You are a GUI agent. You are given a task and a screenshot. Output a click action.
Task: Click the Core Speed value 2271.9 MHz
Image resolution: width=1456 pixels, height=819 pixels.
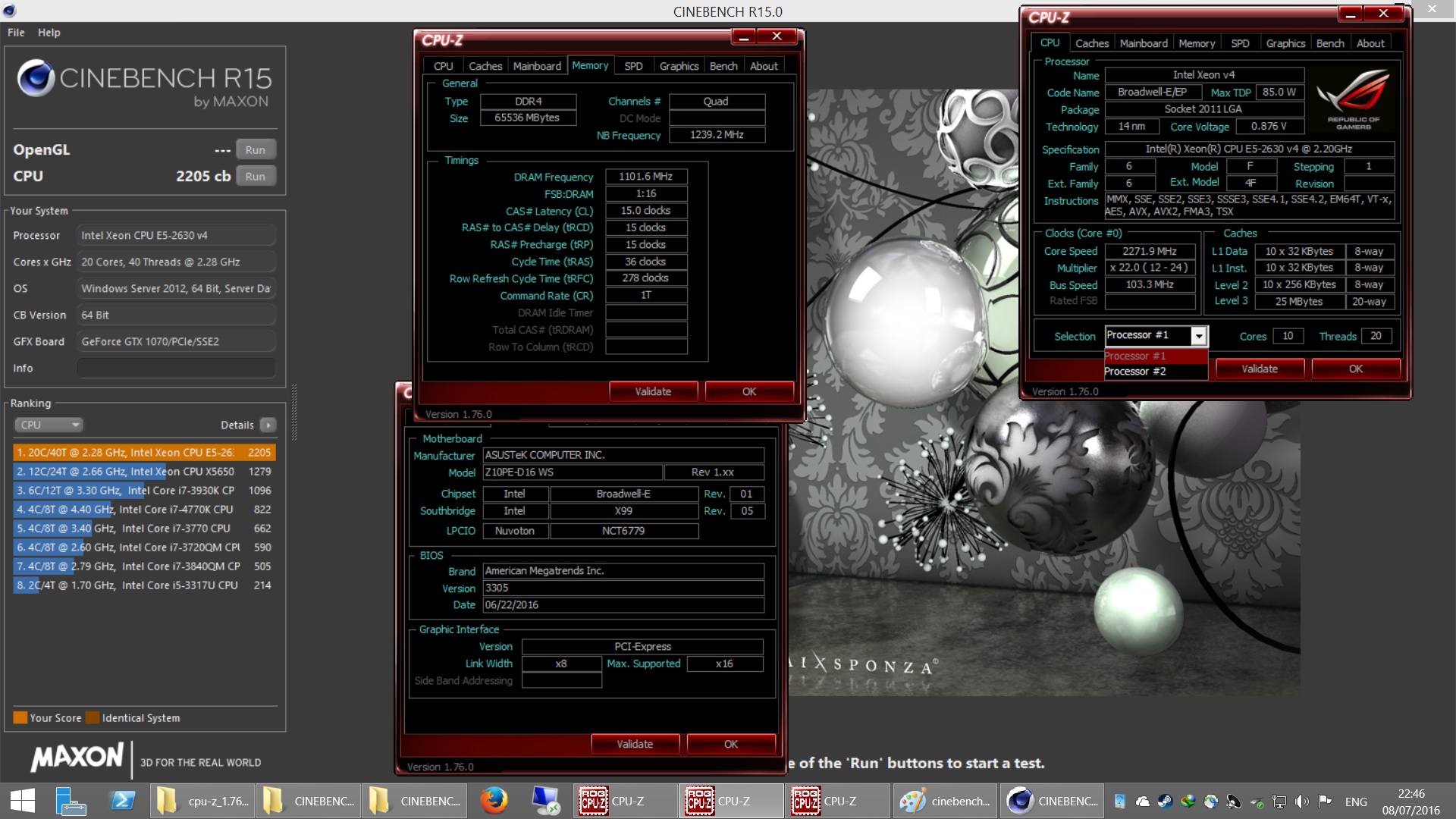coord(1150,251)
